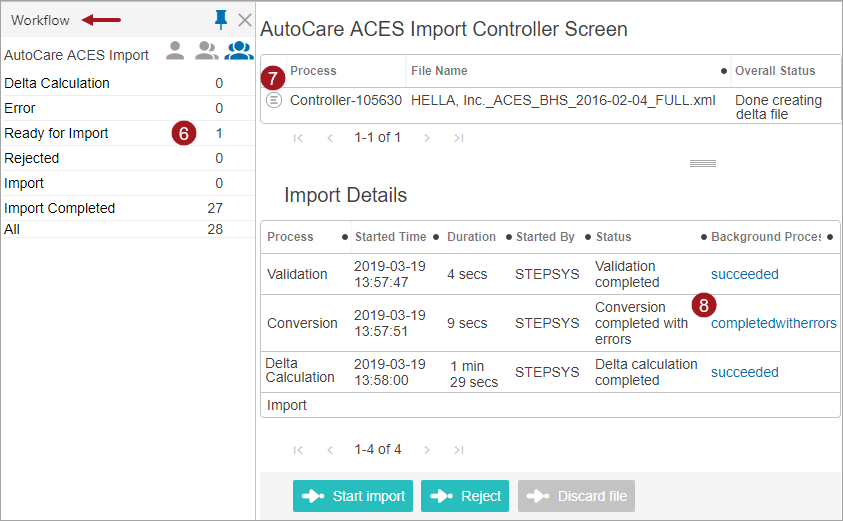Sort Import Details by Started Time column
The width and height of the screenshot is (843, 521).
390,237
